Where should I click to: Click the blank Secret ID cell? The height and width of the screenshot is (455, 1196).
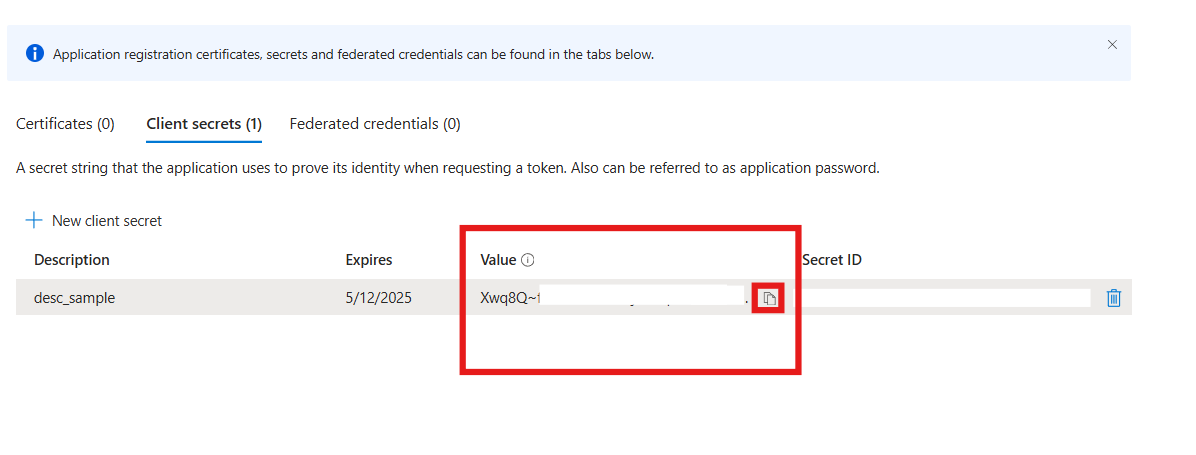(x=945, y=298)
